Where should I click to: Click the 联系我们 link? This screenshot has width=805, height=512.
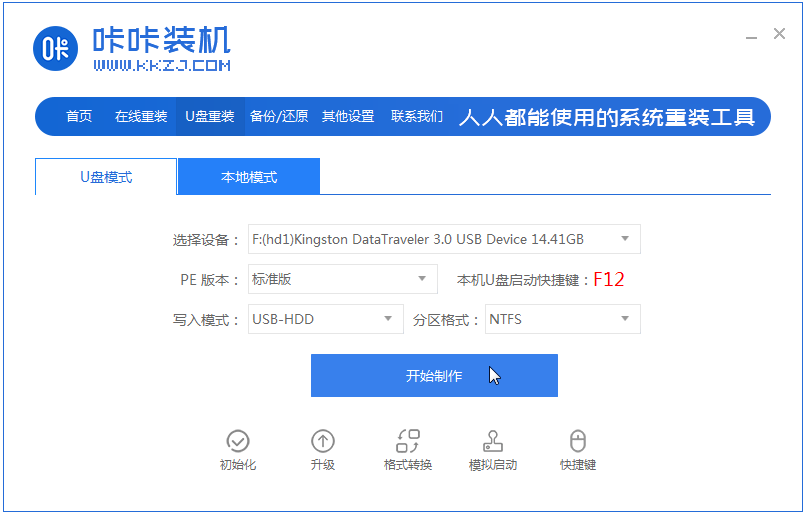pyautogui.click(x=417, y=116)
